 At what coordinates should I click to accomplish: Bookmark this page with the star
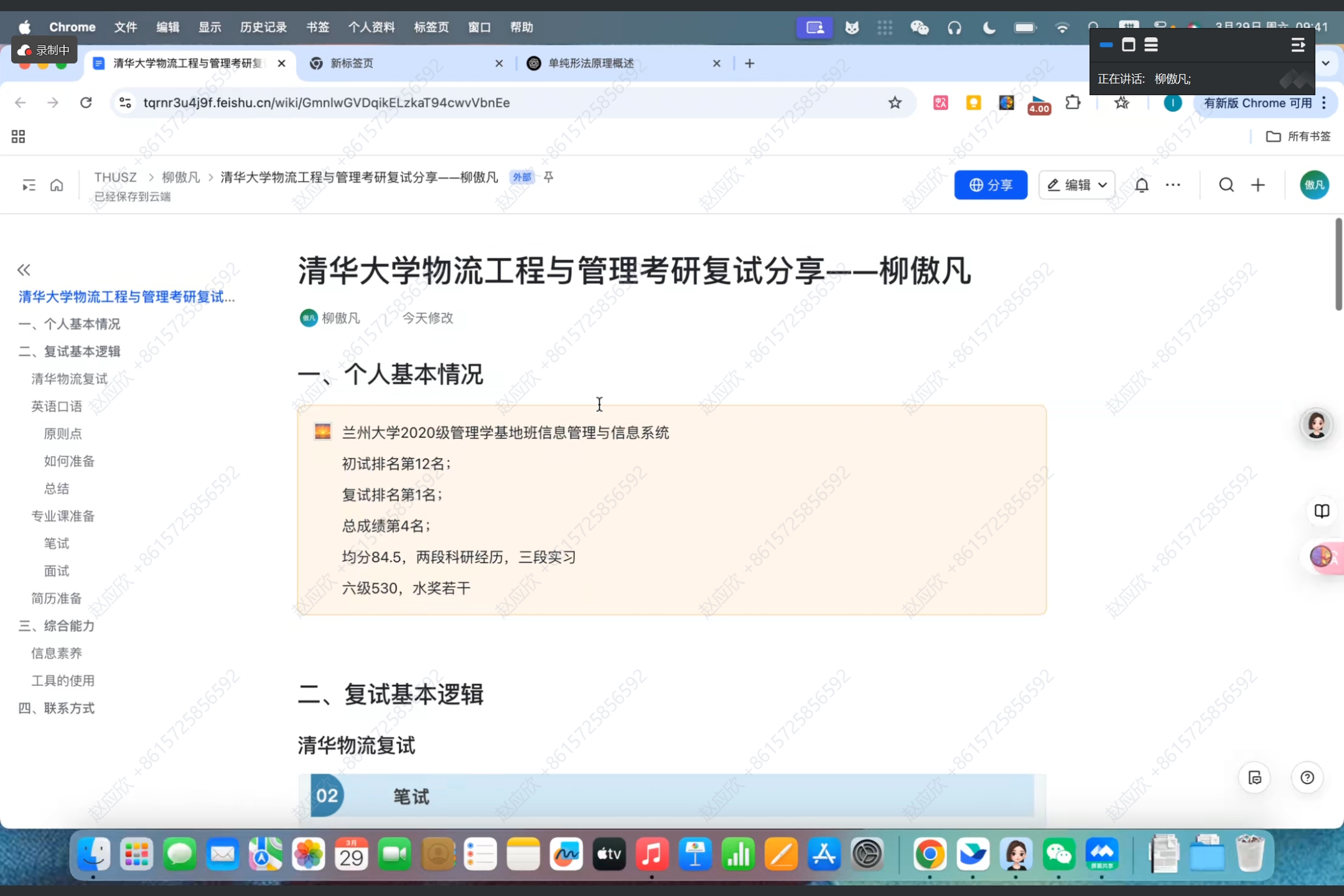(895, 103)
